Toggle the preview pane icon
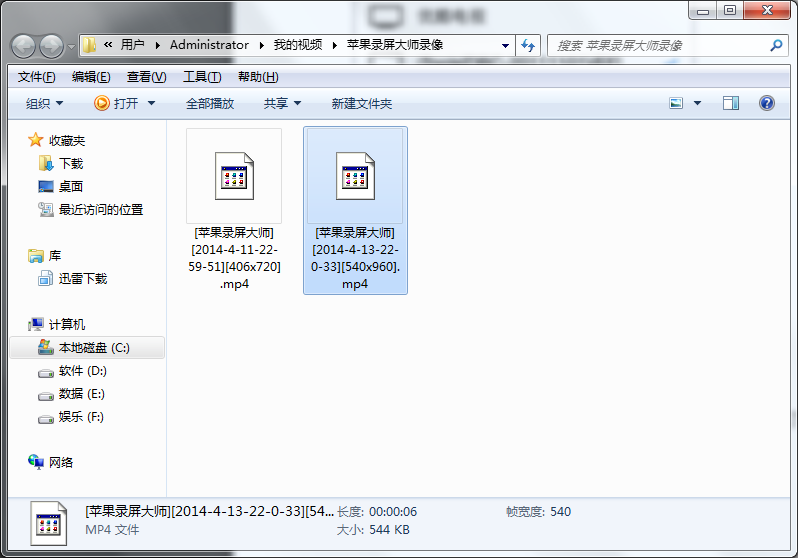 click(x=731, y=103)
